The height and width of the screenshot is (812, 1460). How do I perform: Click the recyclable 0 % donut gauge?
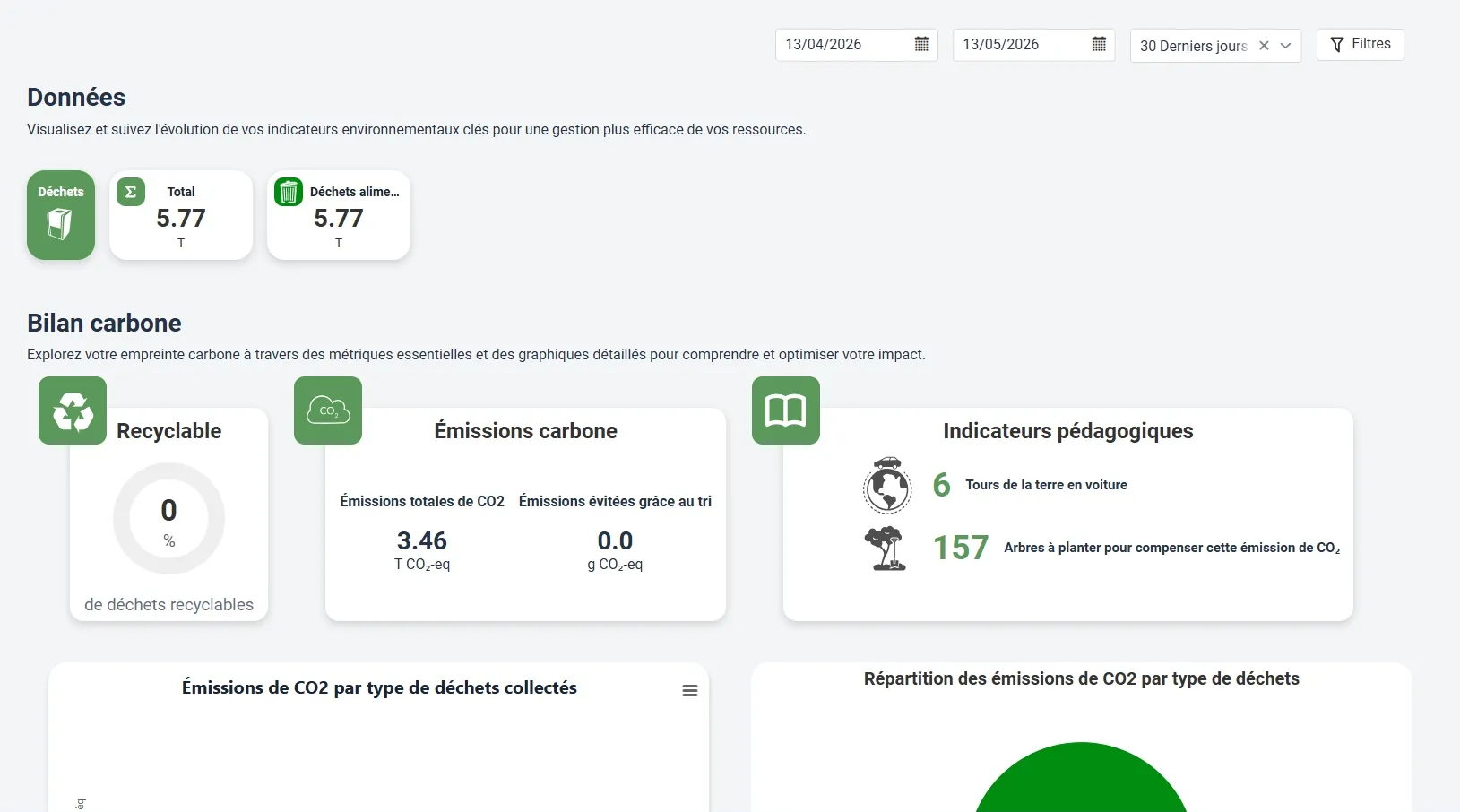tap(168, 518)
